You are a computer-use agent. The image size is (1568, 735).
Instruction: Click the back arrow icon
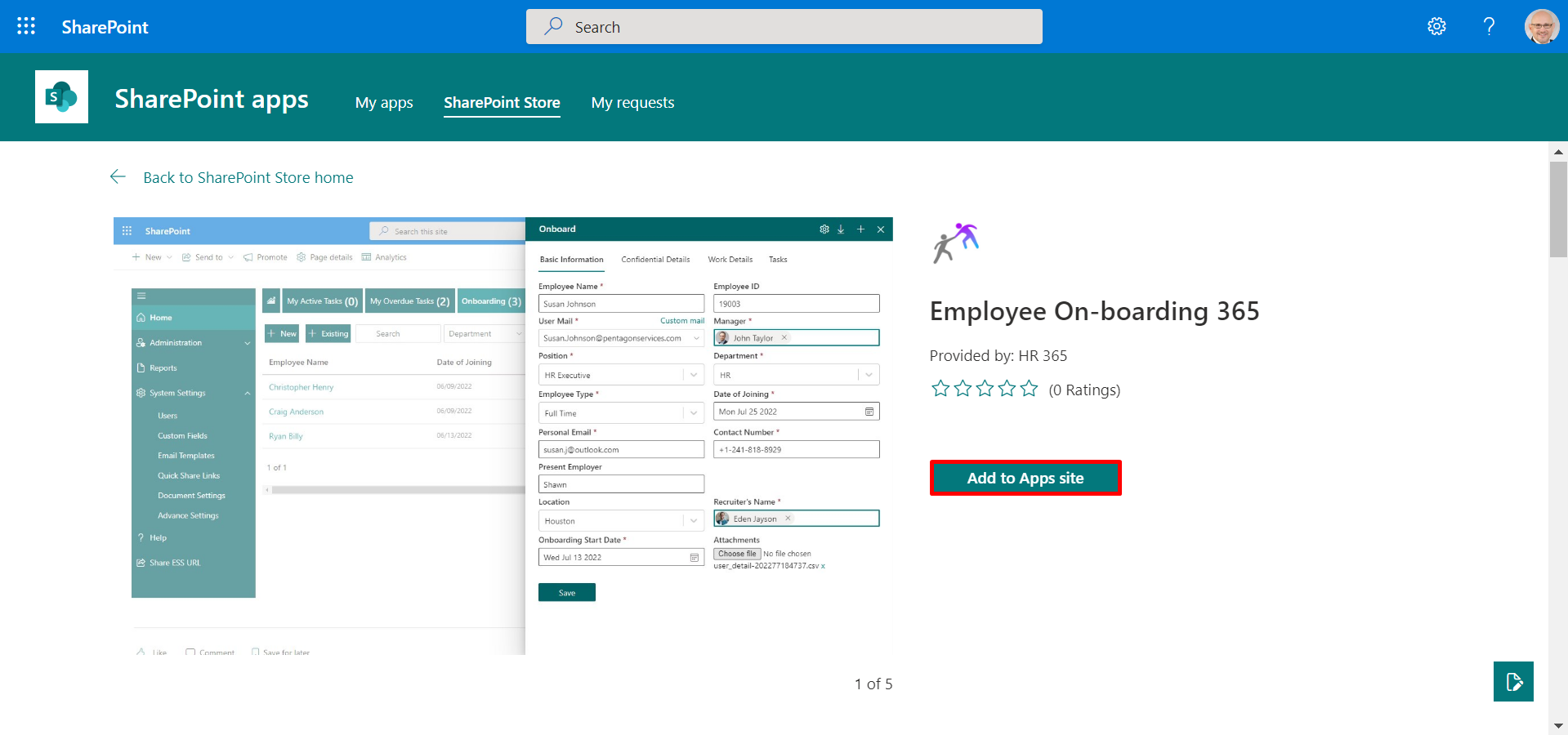point(118,177)
